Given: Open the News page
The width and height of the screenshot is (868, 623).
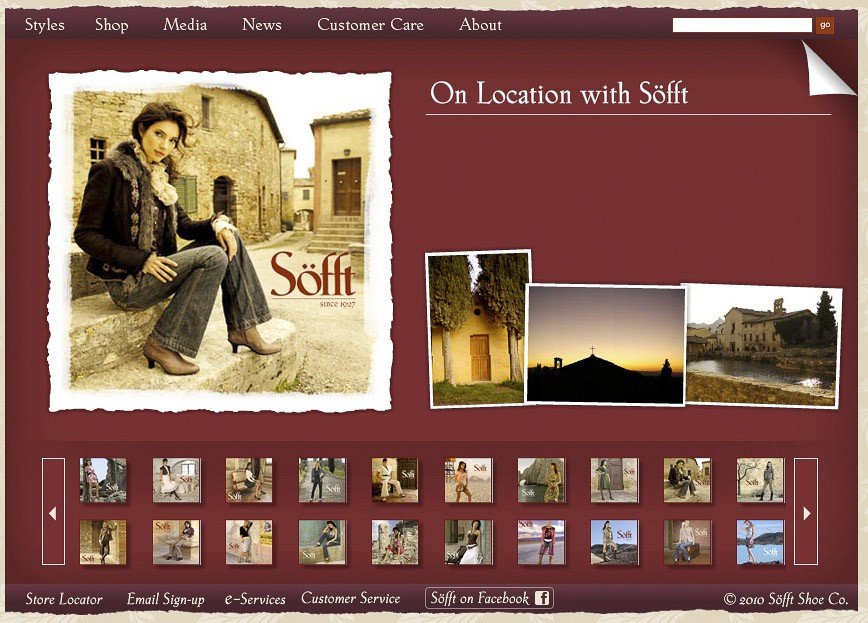Looking at the screenshot, I should (262, 25).
